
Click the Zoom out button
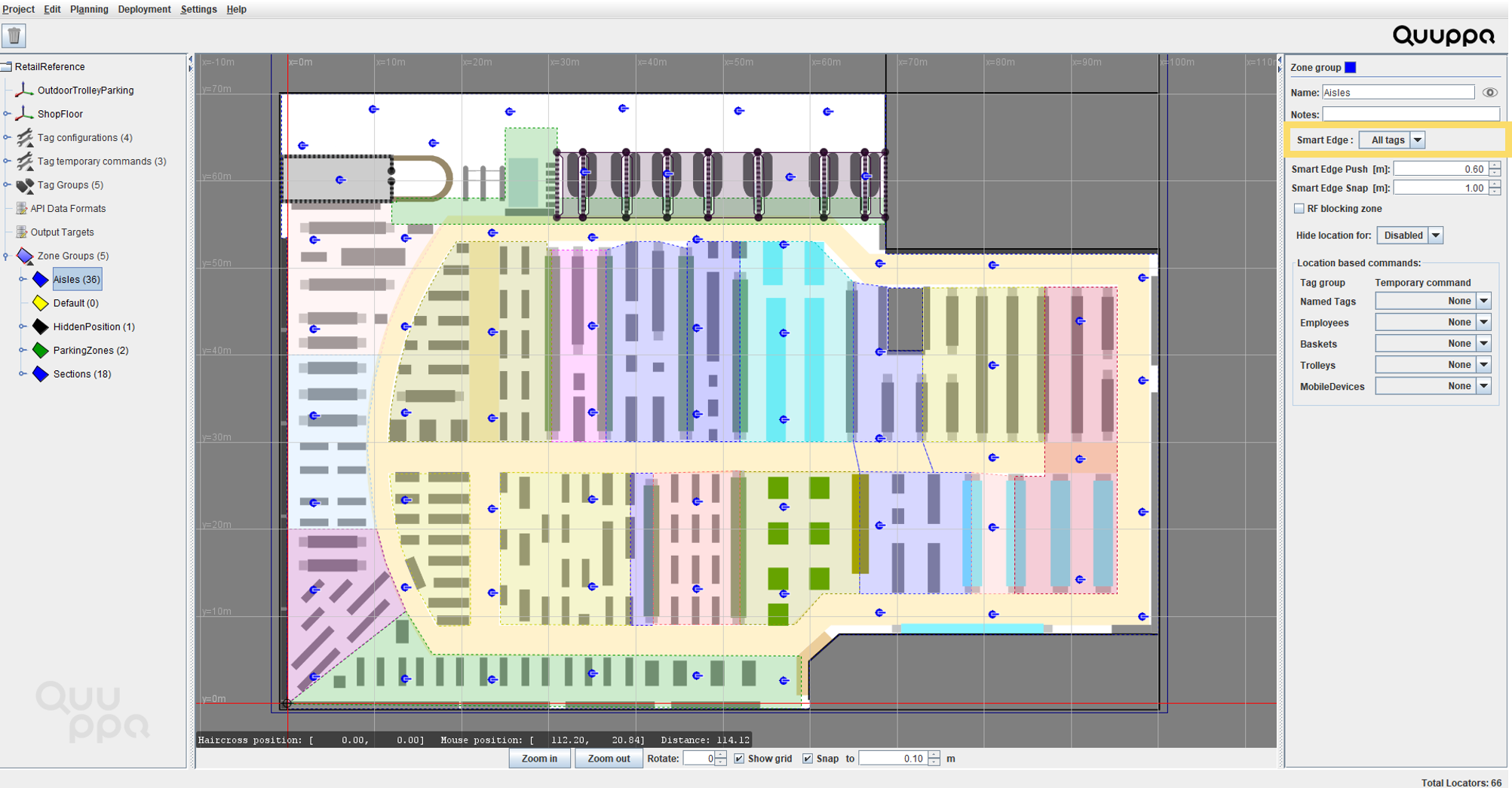[609, 759]
